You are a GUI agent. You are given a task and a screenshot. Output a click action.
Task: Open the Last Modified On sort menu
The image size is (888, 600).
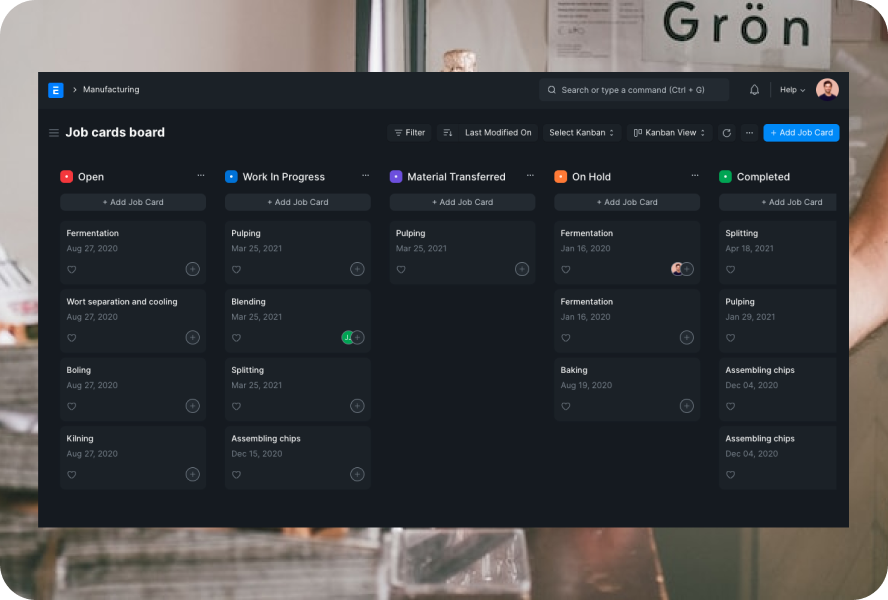[x=498, y=133]
